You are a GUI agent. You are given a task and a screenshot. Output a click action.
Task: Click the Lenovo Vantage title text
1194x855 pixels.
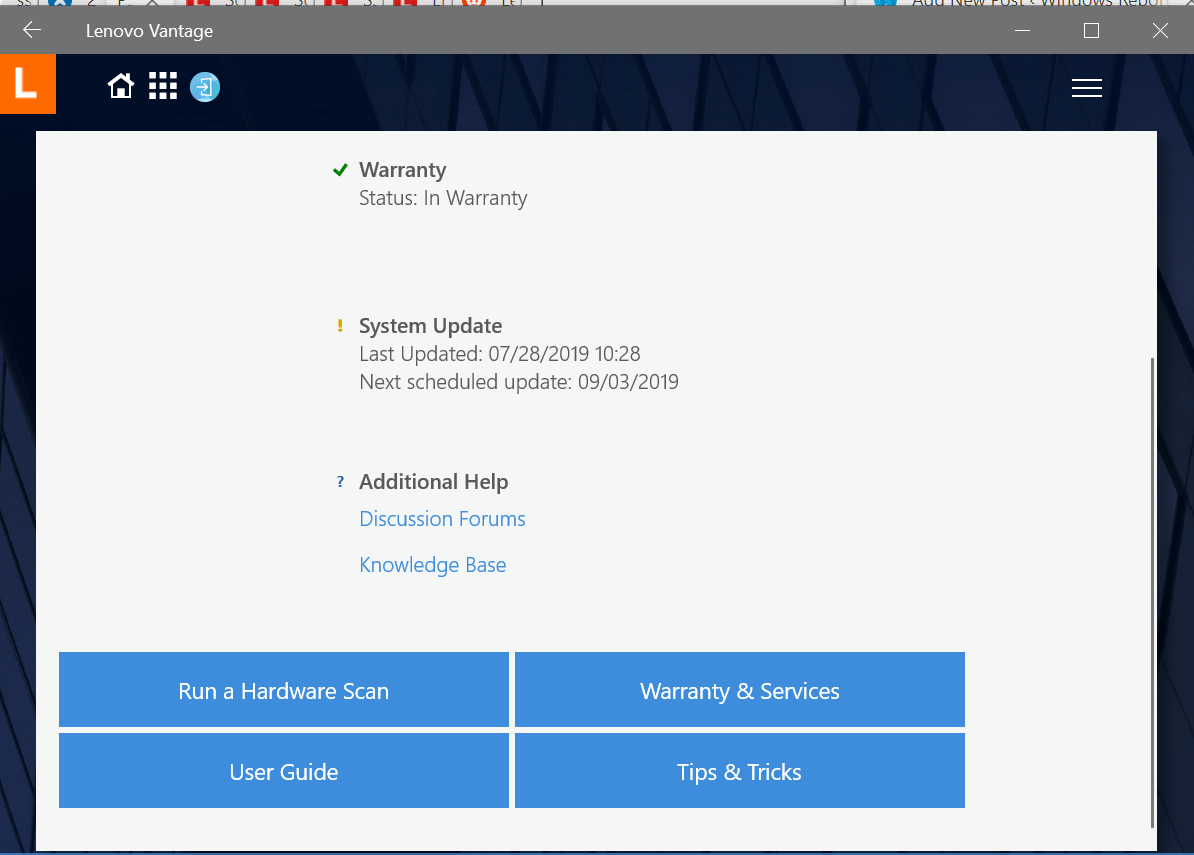pyautogui.click(x=149, y=30)
